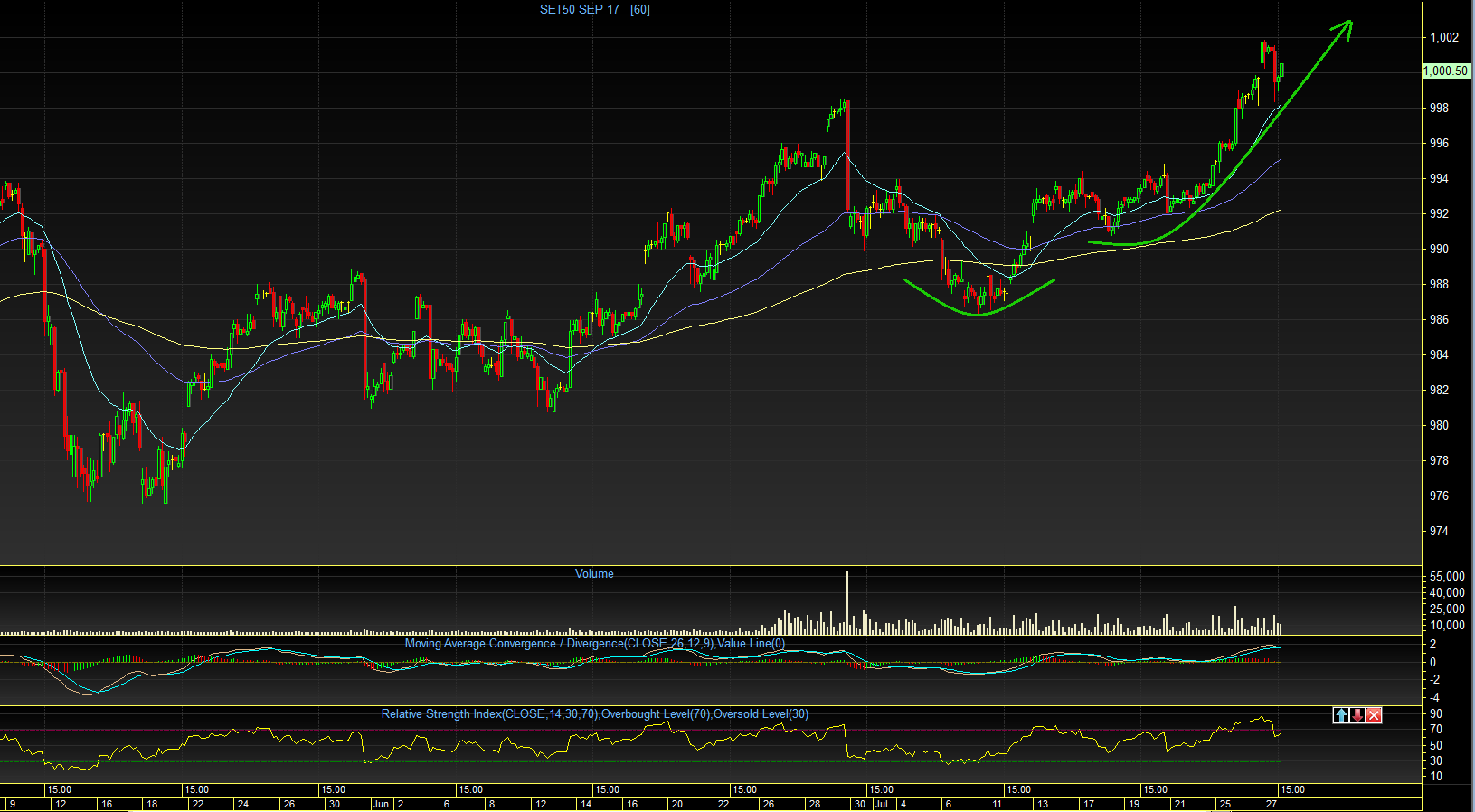The height and width of the screenshot is (812, 1475).
Task: Click the -4 MACD axis value
Action: [1433, 697]
